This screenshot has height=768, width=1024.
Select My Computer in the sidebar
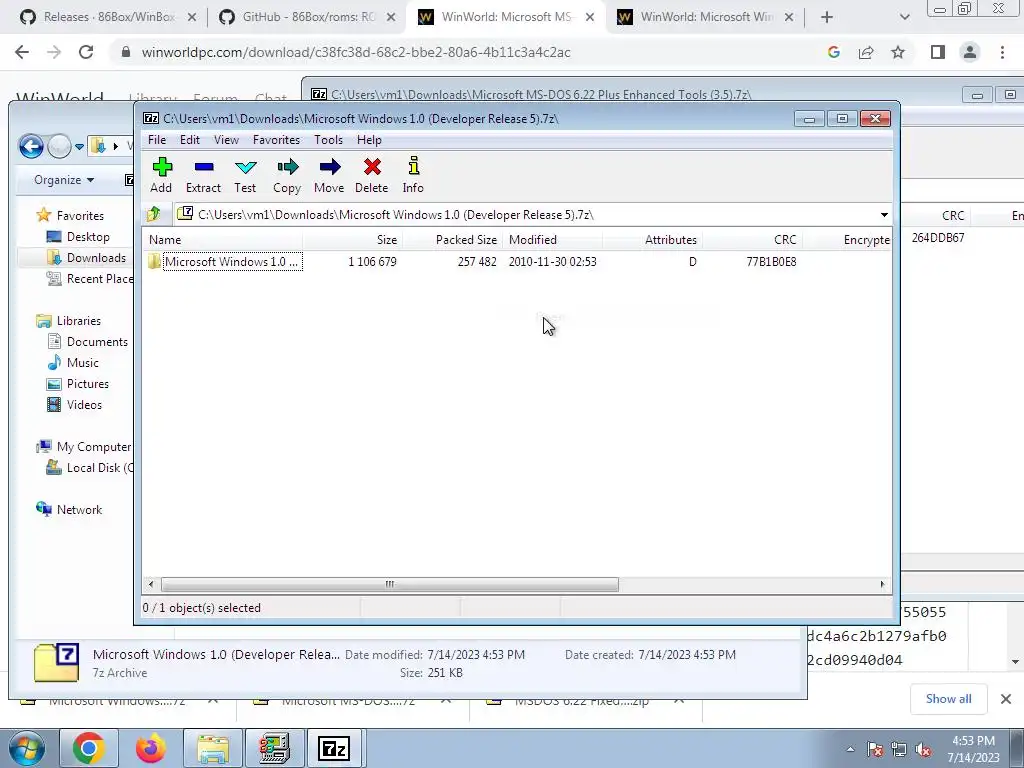pos(93,447)
